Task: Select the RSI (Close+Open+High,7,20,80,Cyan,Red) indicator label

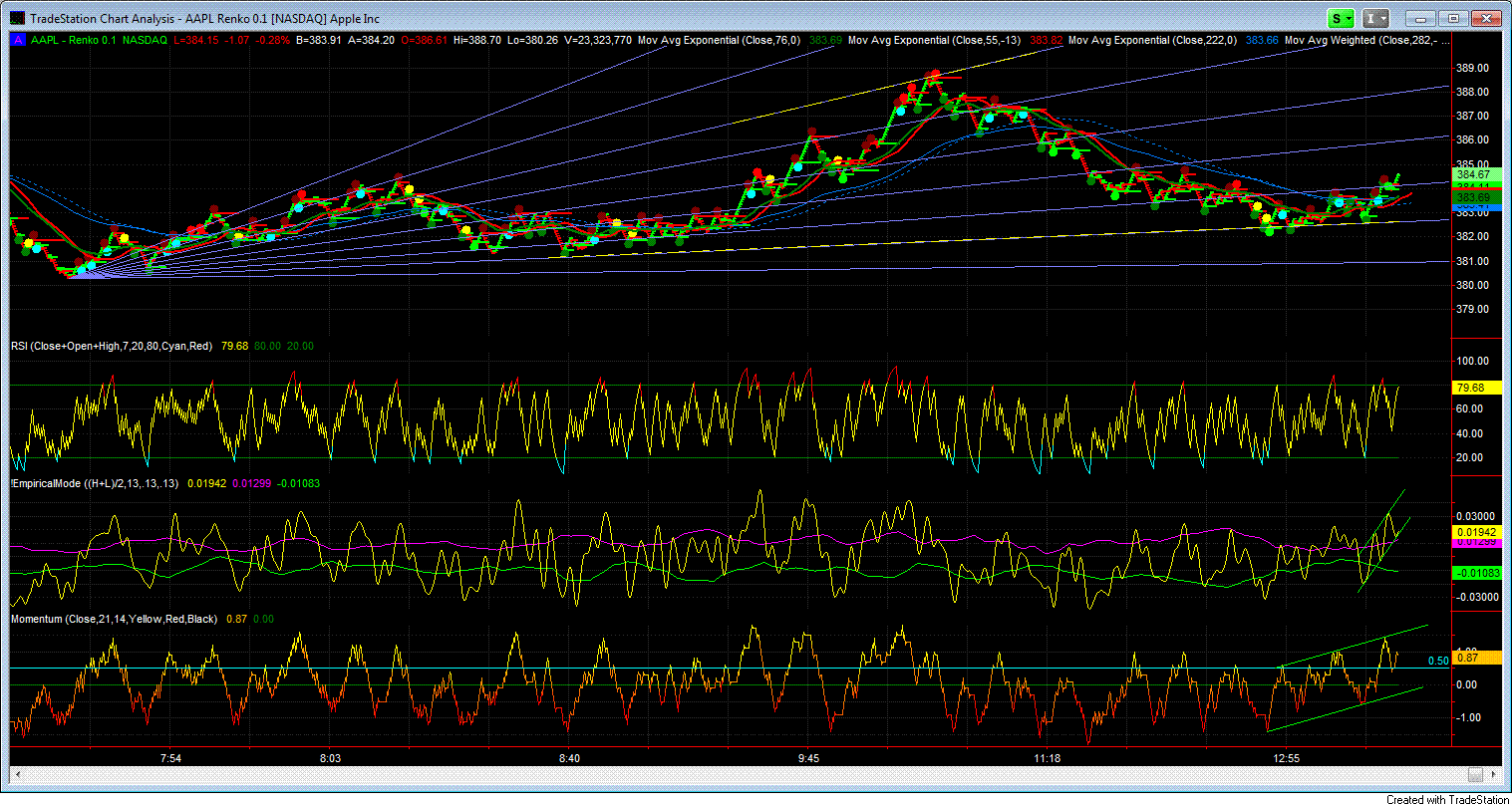Action: [x=113, y=346]
